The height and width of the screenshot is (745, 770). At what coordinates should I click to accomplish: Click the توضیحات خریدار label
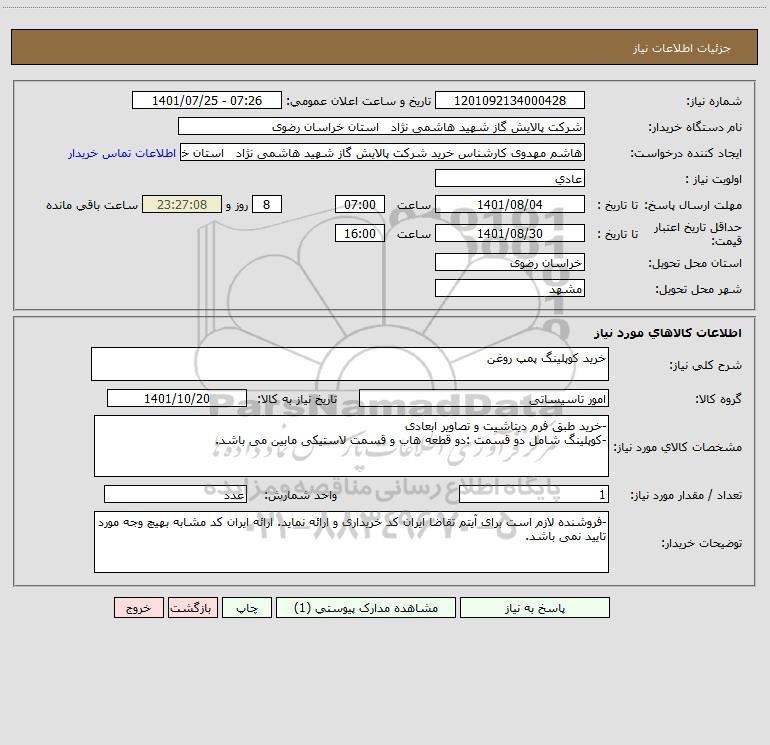pos(701,543)
